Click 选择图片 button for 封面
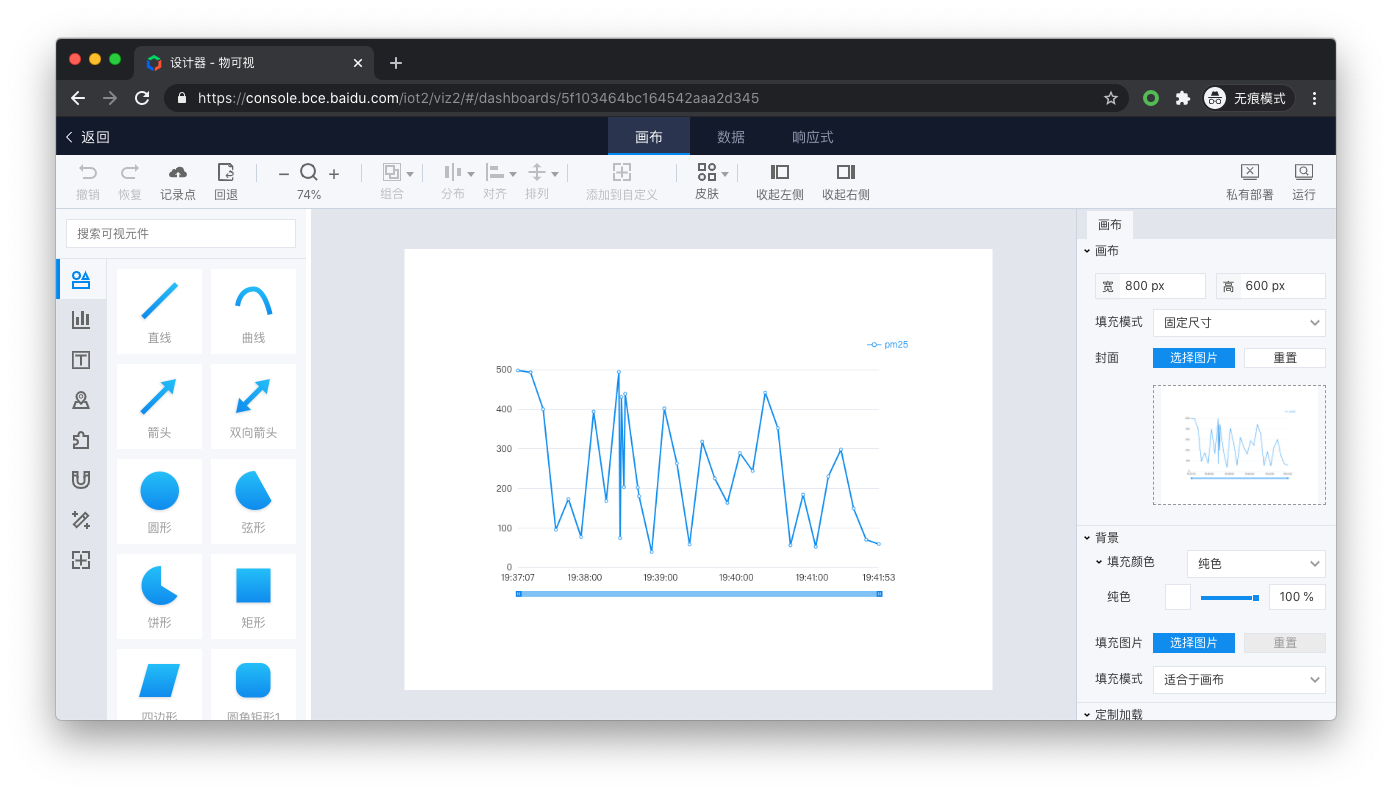This screenshot has height=794, width=1392. click(1194, 358)
